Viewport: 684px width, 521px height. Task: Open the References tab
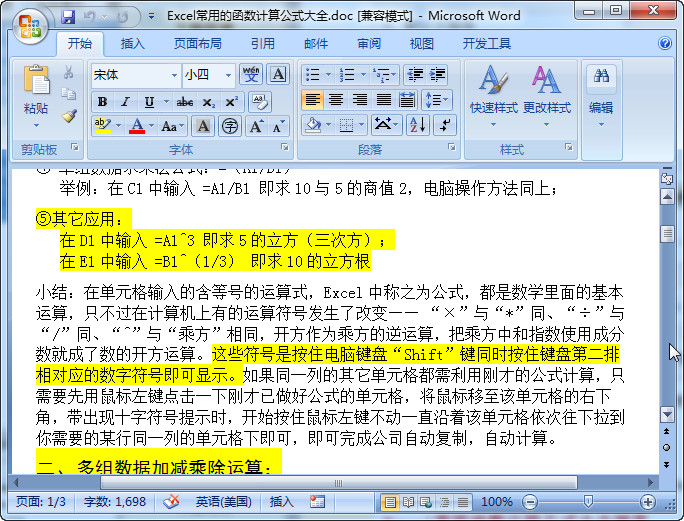click(x=263, y=44)
